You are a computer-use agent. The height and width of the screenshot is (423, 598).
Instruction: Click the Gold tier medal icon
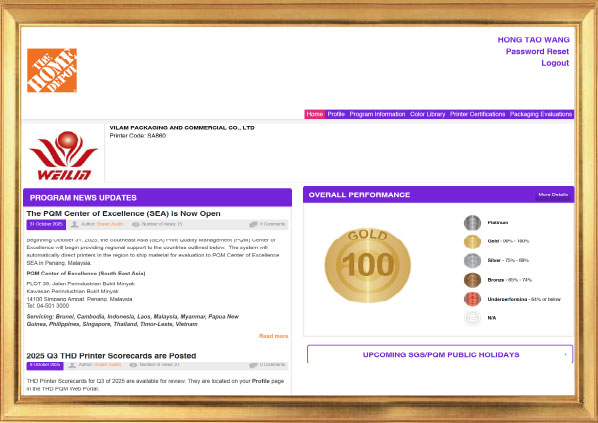pyautogui.click(x=472, y=241)
